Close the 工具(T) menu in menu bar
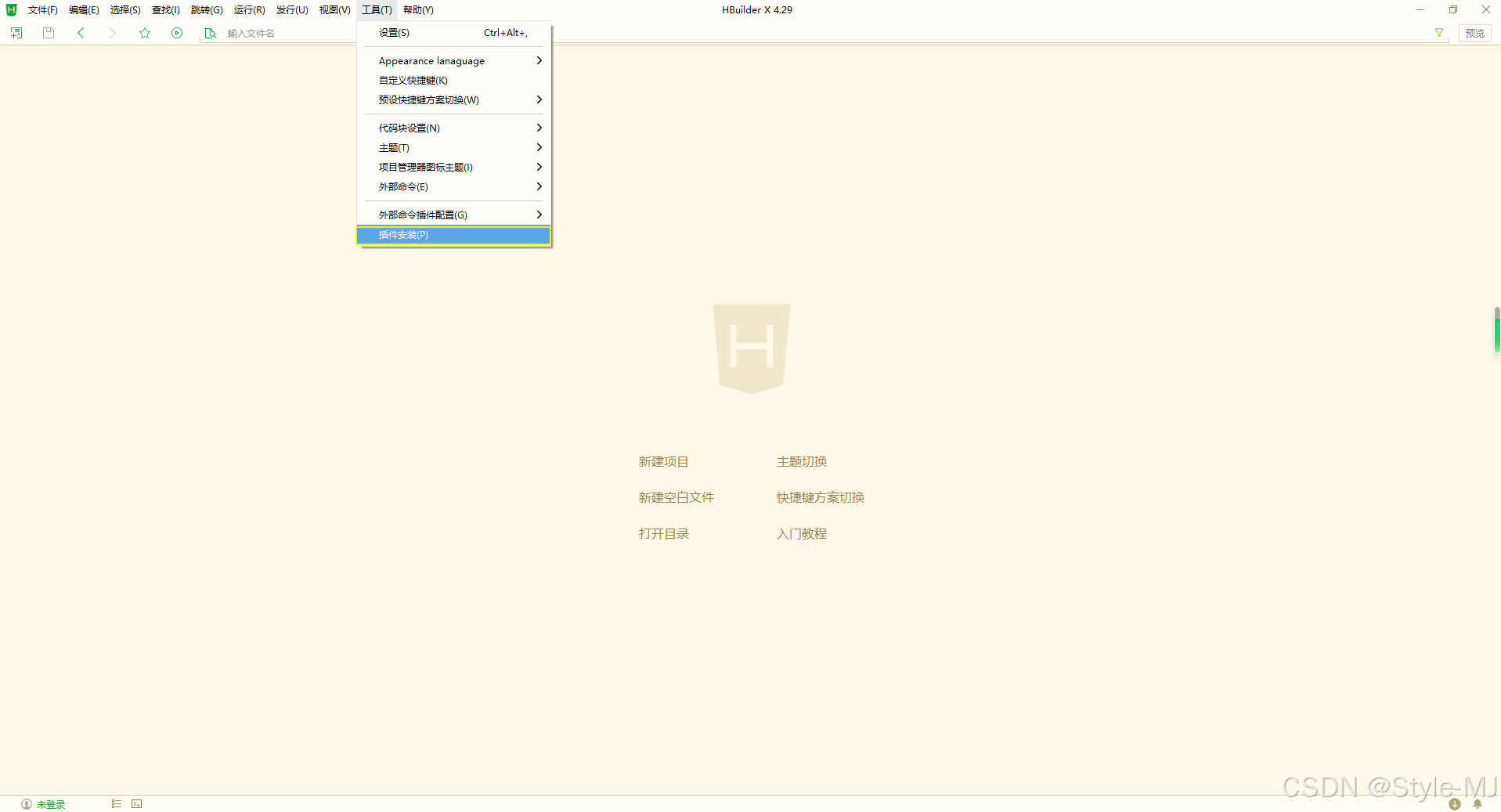This screenshot has height=812, width=1501. [377, 10]
